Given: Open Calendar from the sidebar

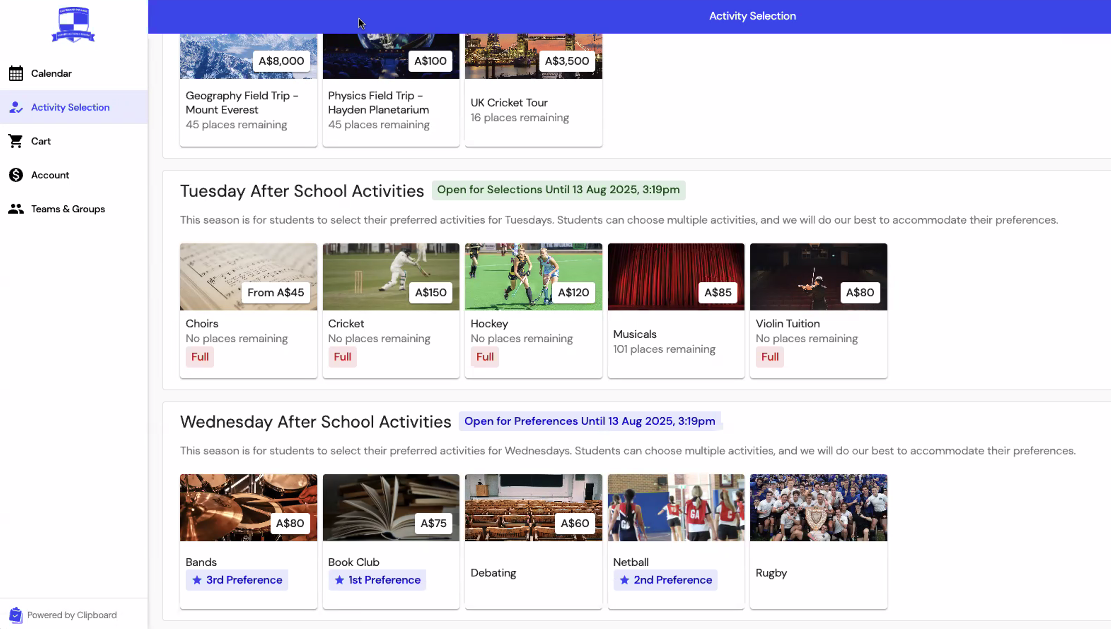Looking at the screenshot, I should tap(74, 73).
